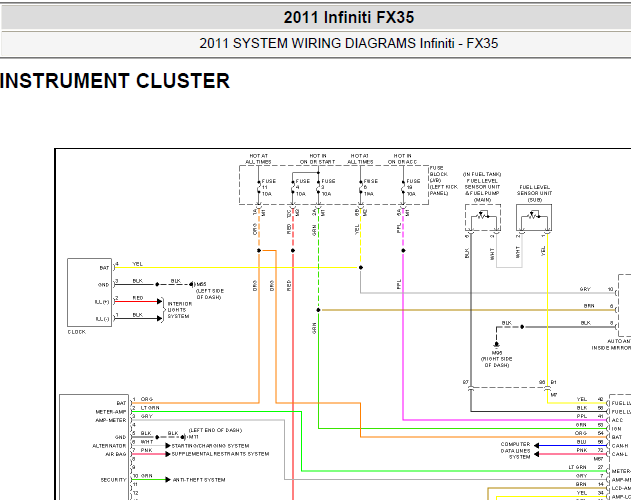This screenshot has width=631, height=500.
Task: Select "FUSE BLOCK (J/B) (LEFT KICK PANEL)" label
Action: click(x=443, y=180)
